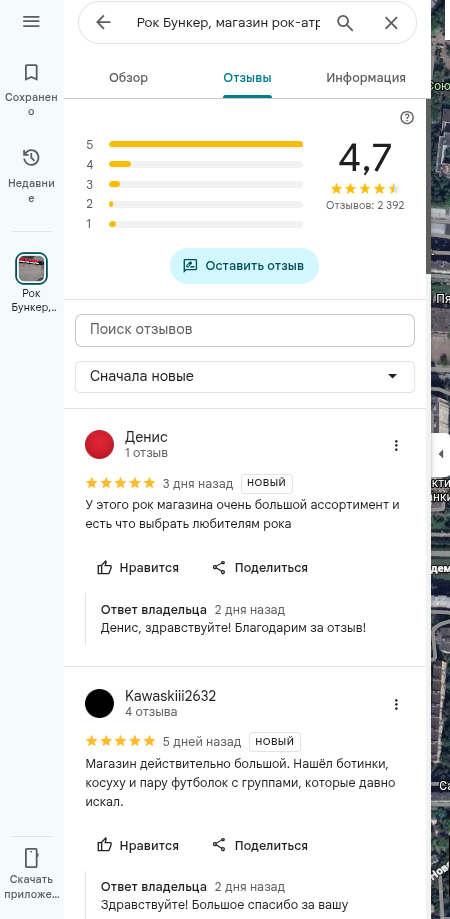Click the satellite map view on the right
The height and width of the screenshot is (919, 450).
point(441,645)
